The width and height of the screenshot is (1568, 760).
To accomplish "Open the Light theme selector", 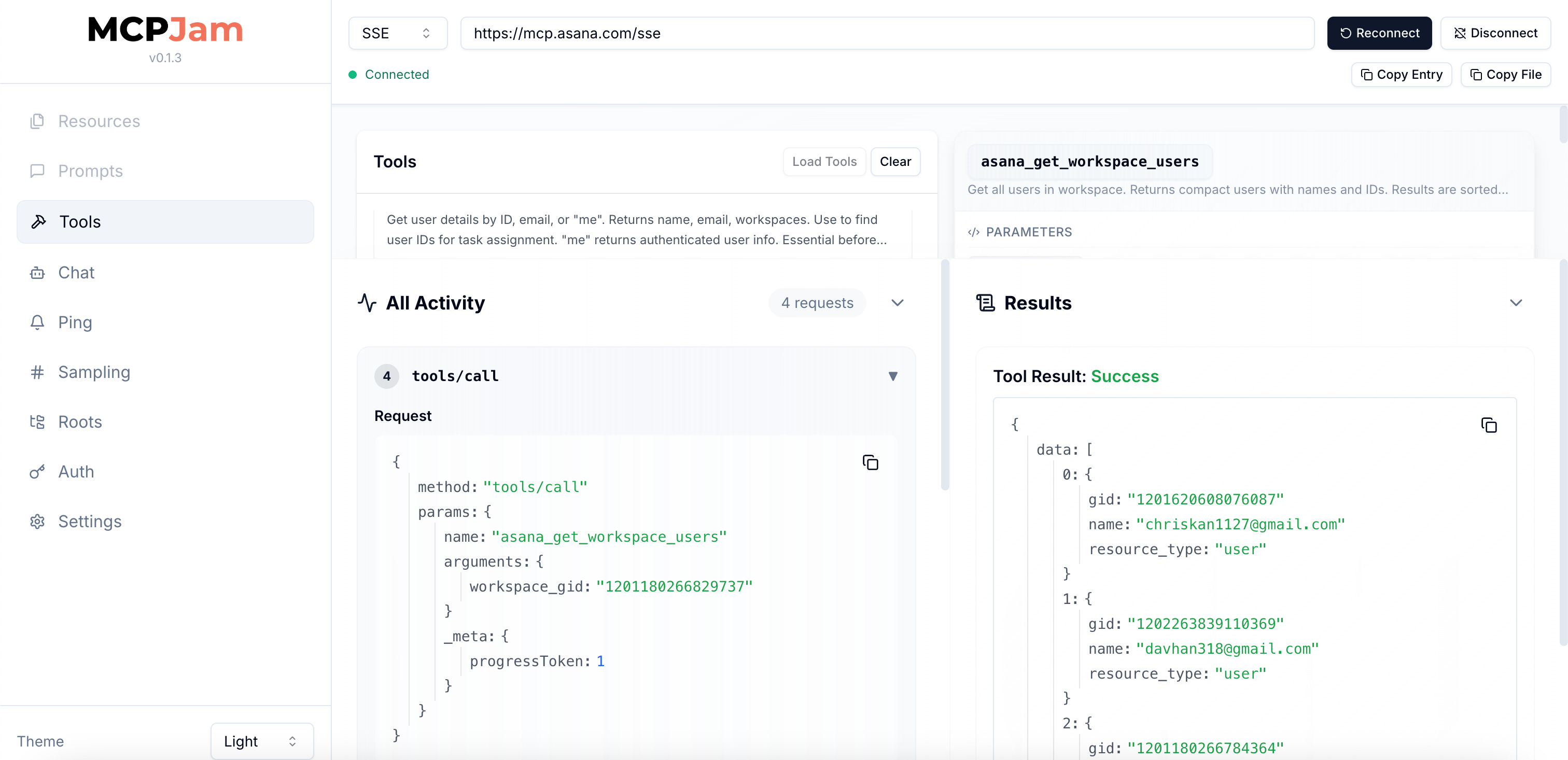I will click(x=262, y=740).
